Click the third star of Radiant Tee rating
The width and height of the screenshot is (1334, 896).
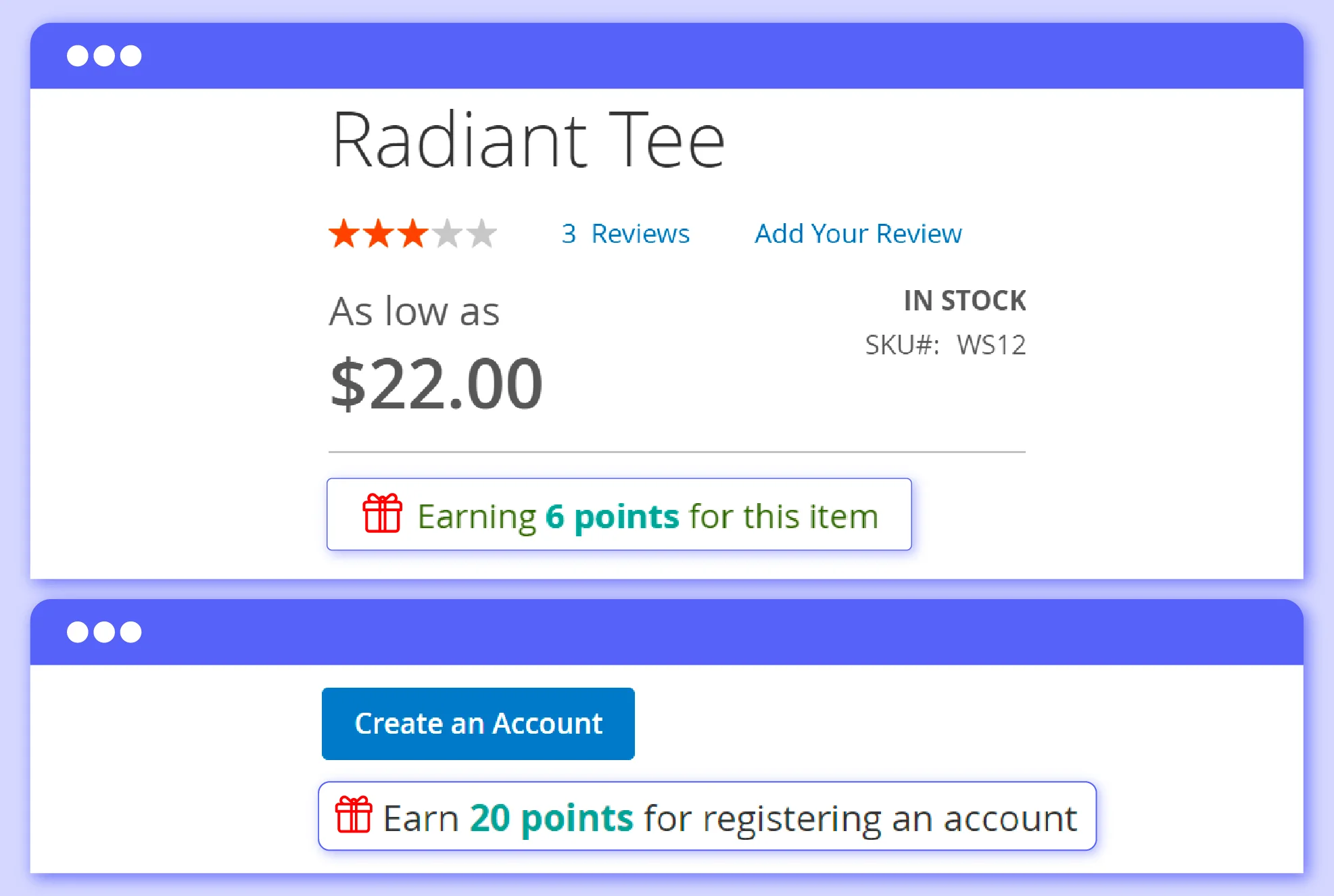tap(411, 233)
